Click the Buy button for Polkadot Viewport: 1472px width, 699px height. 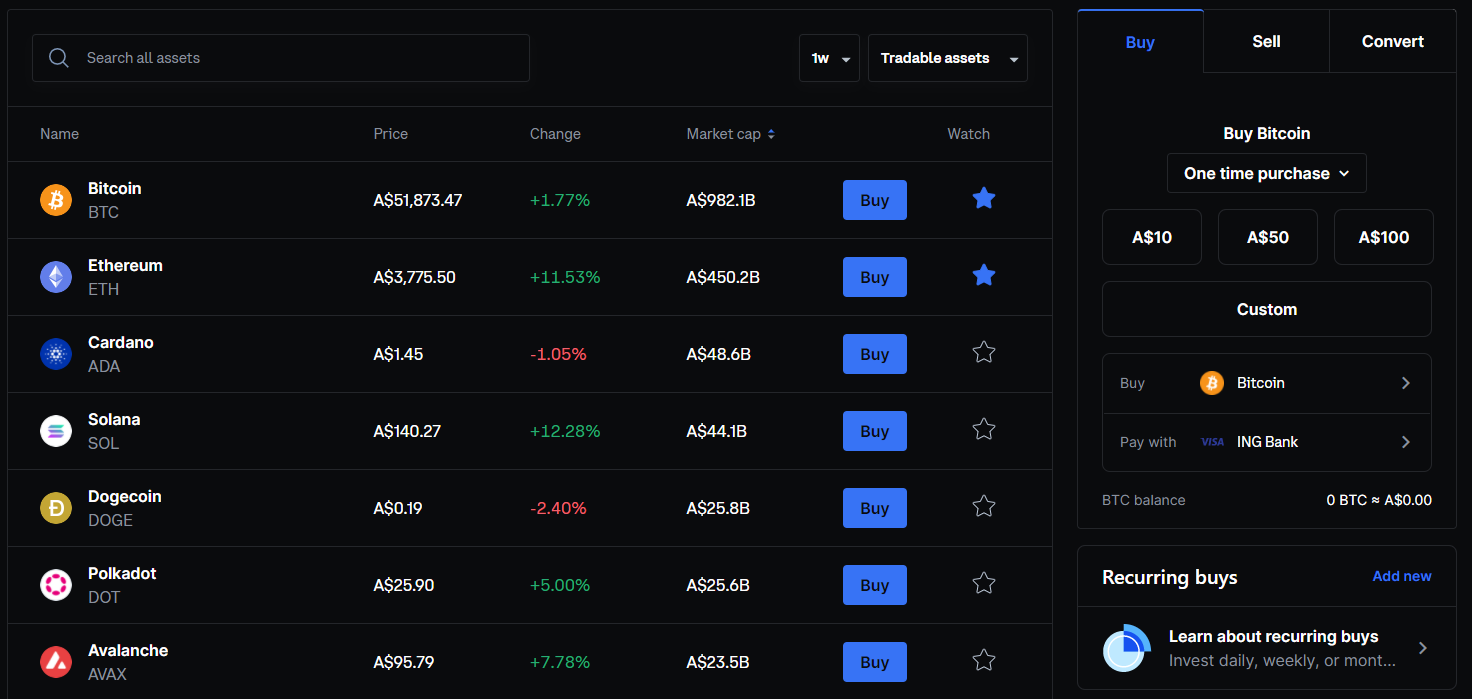tap(875, 585)
